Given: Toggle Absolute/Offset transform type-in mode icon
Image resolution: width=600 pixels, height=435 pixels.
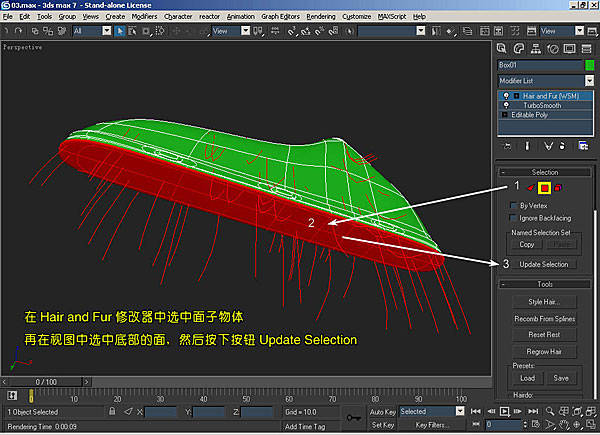Looking at the screenshot, I should (x=128, y=411).
